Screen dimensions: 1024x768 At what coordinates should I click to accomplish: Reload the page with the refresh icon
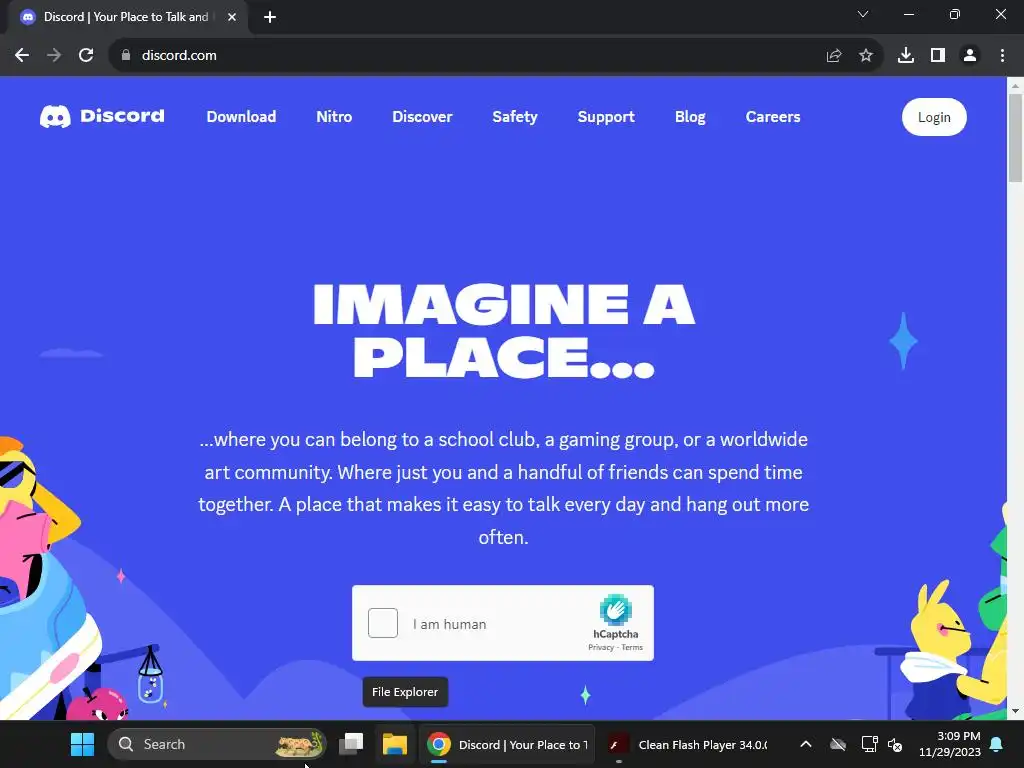tap(86, 56)
